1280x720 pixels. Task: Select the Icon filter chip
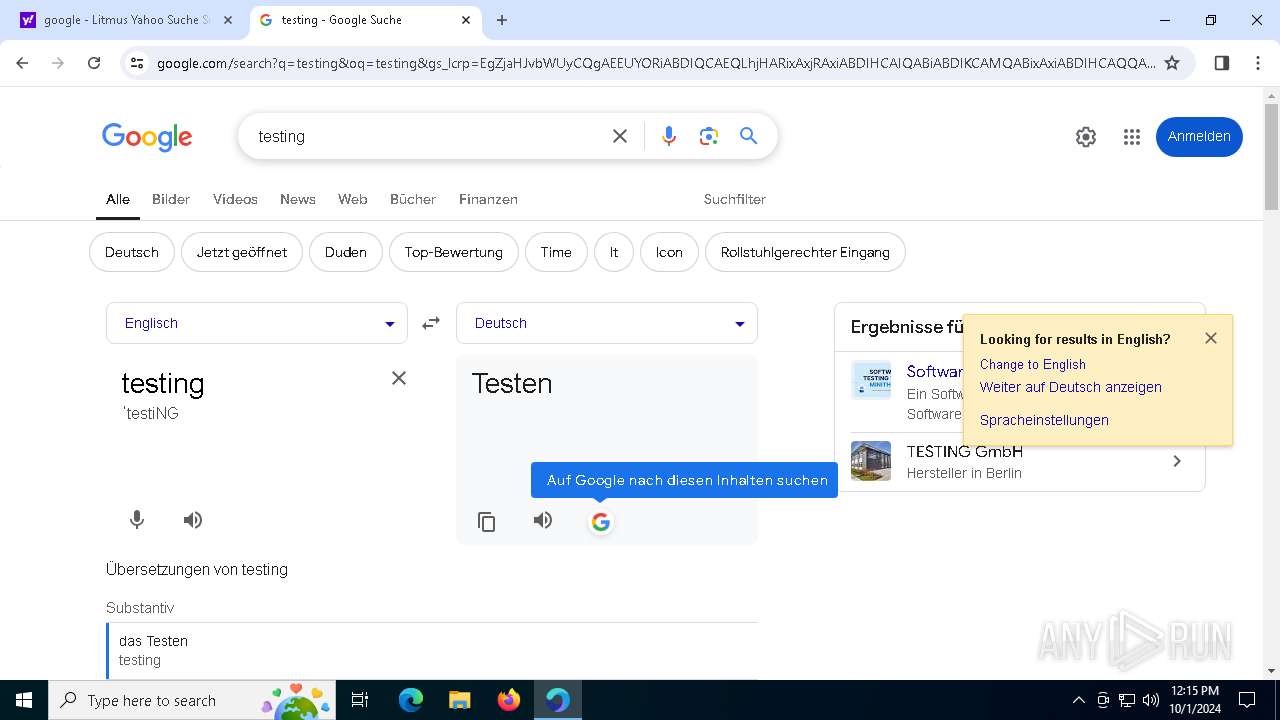coord(669,252)
